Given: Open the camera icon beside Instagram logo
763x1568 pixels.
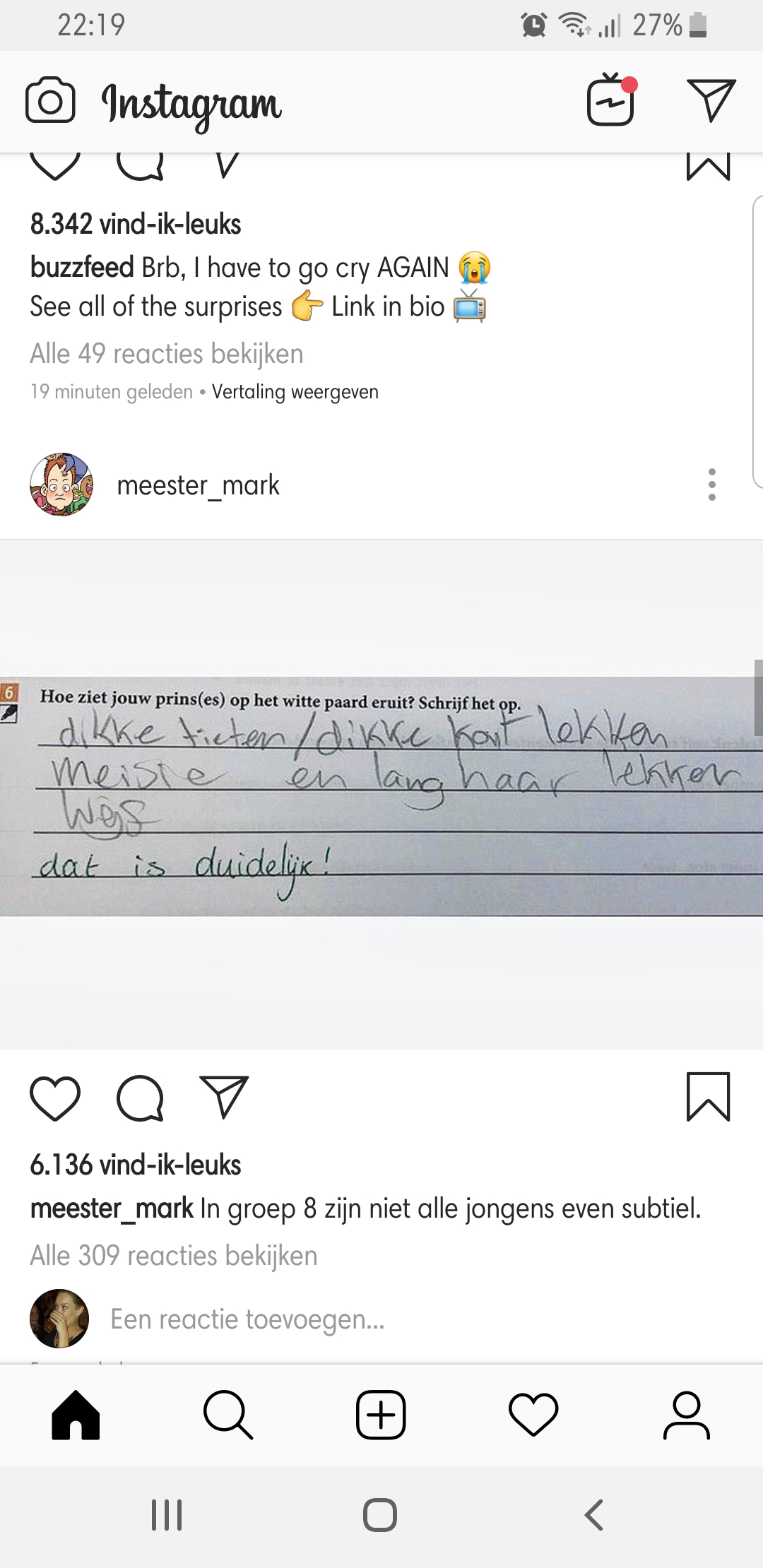Looking at the screenshot, I should coord(50,100).
